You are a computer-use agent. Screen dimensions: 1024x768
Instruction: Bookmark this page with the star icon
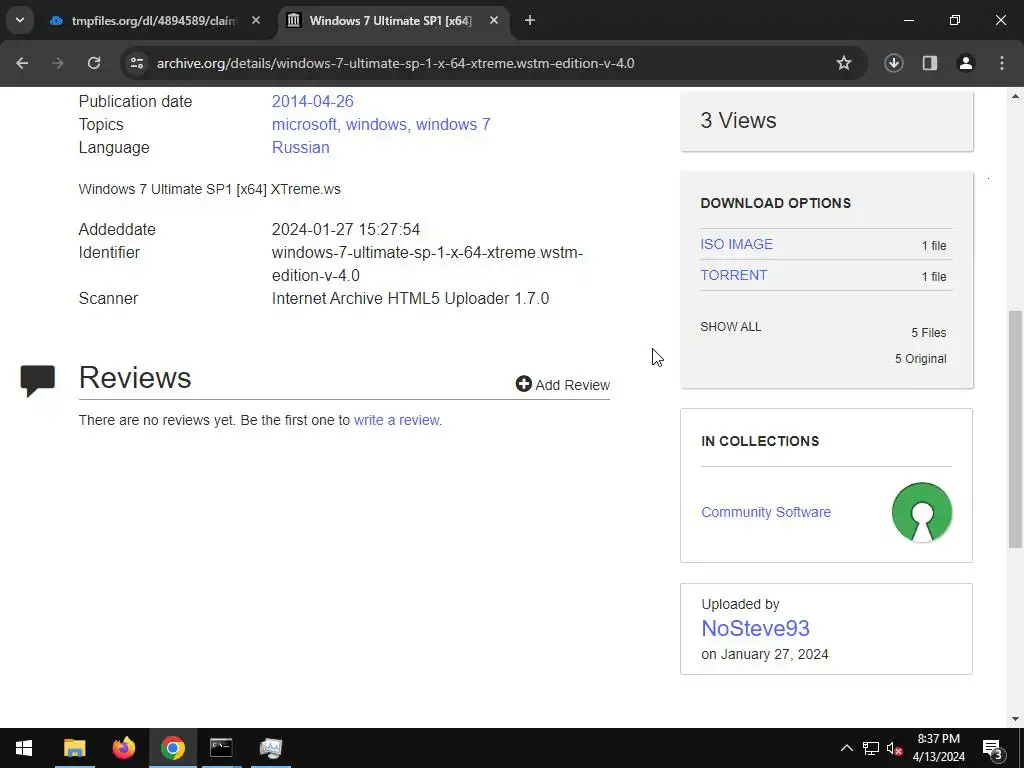pos(844,63)
